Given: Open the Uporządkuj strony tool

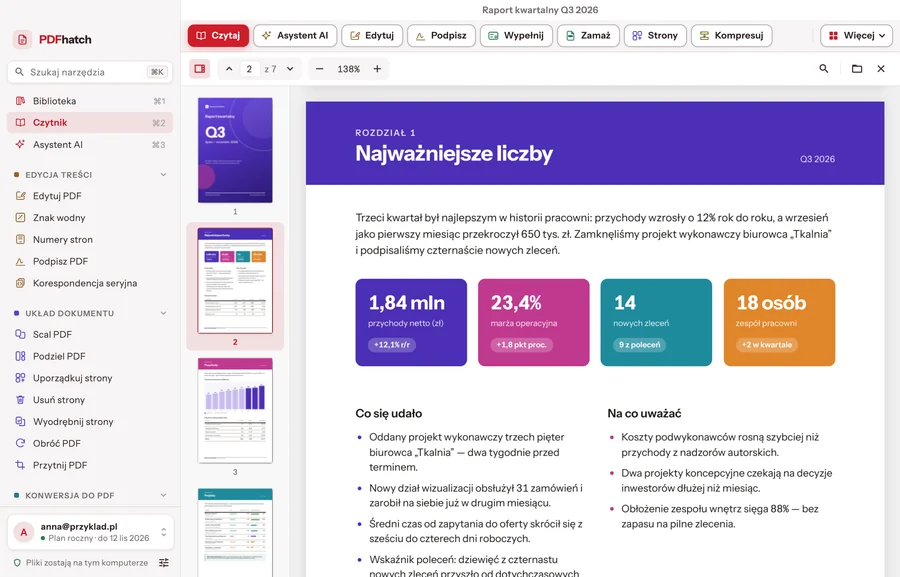Looking at the screenshot, I should click(90, 378).
